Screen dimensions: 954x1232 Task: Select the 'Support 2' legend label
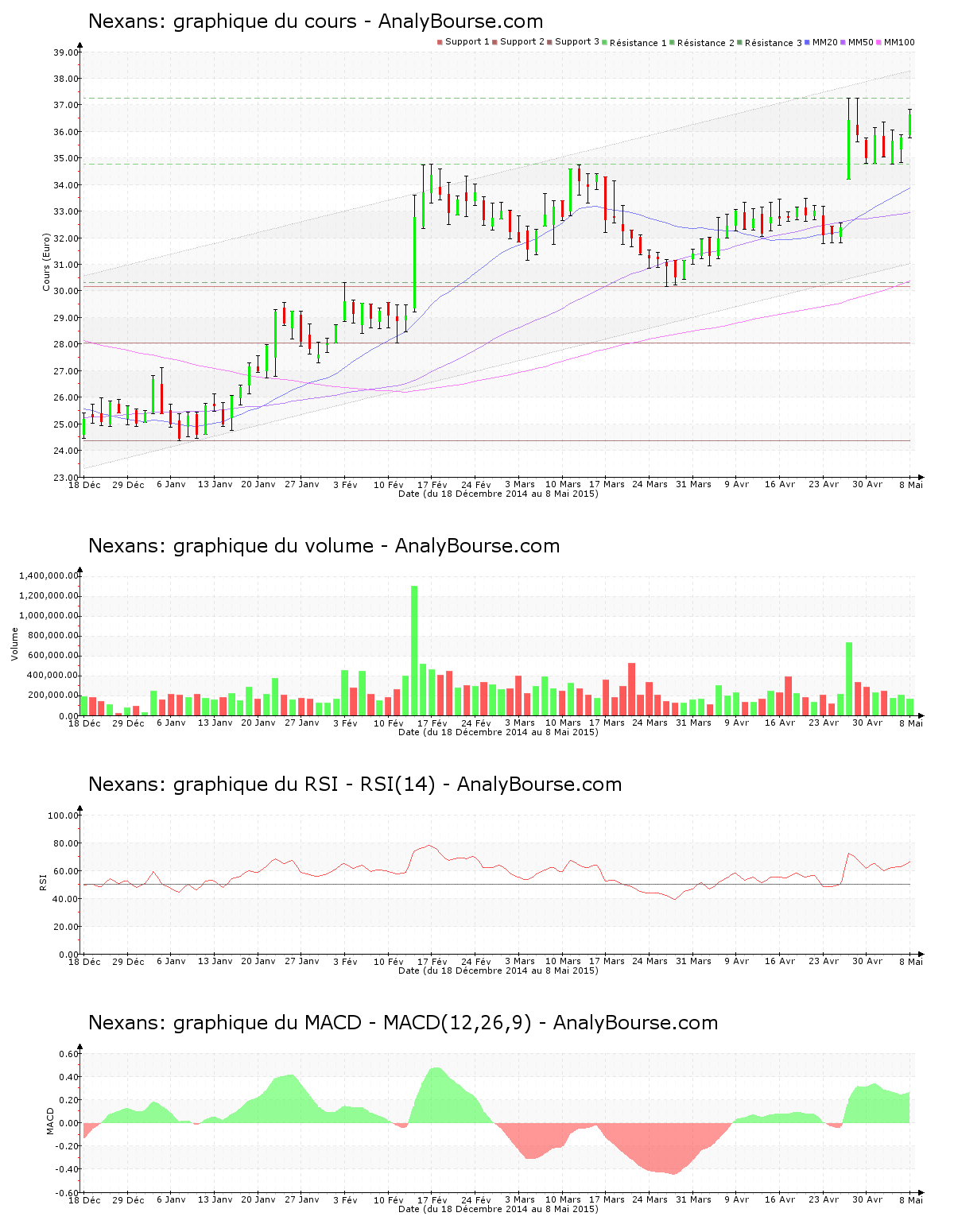522,42
